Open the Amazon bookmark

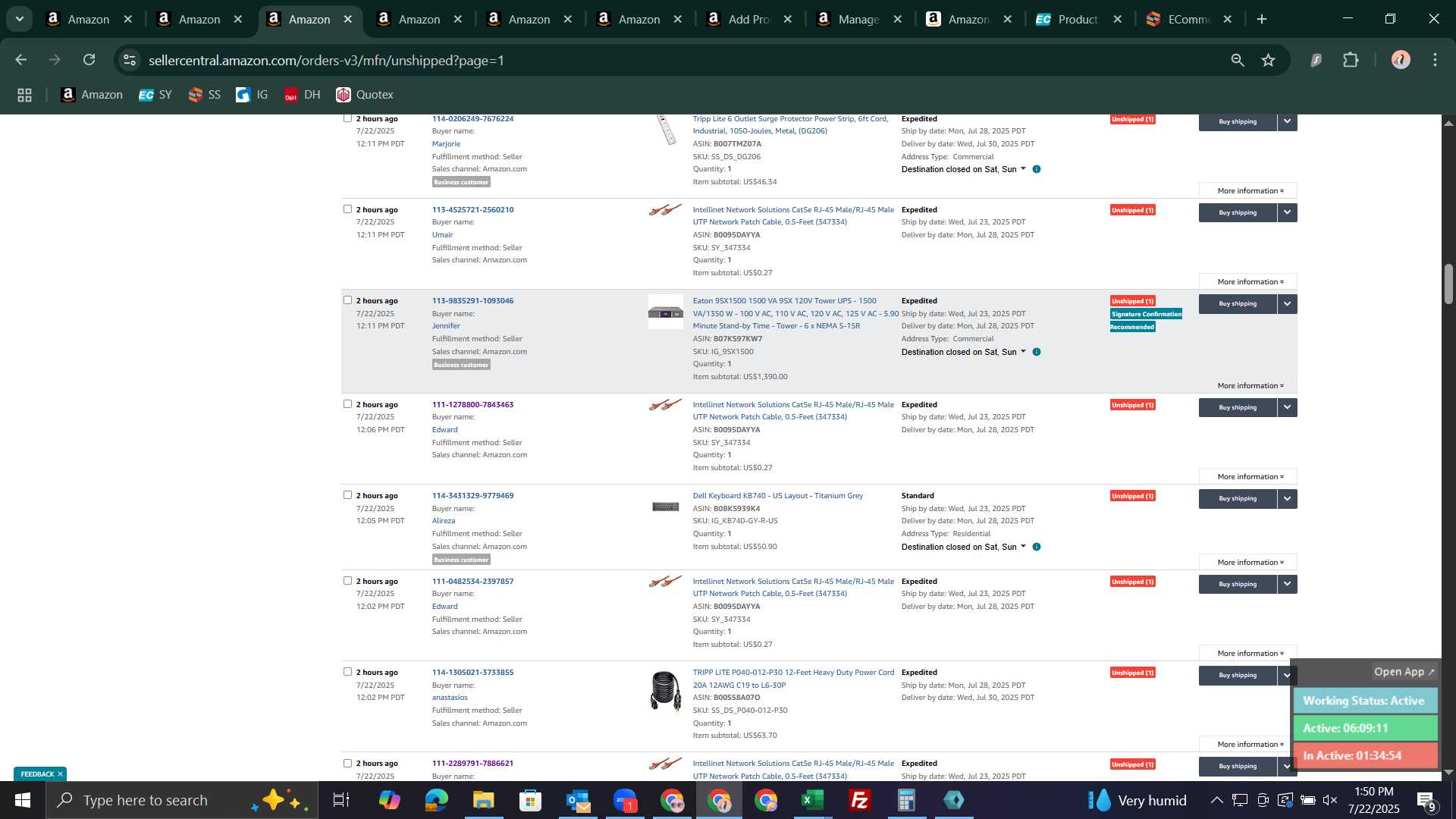click(92, 95)
